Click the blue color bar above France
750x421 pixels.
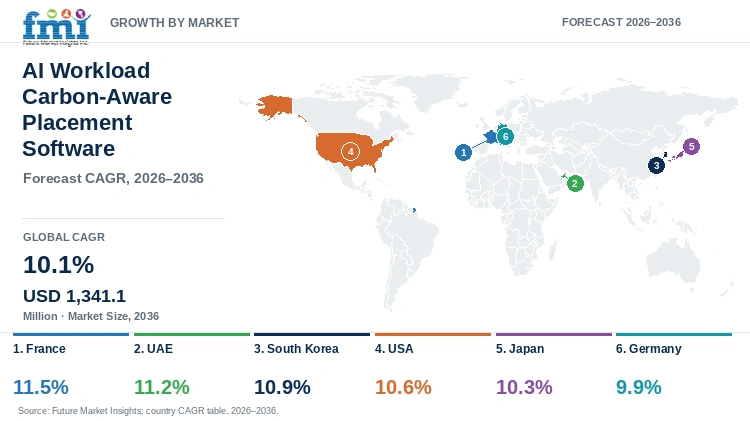(71, 334)
